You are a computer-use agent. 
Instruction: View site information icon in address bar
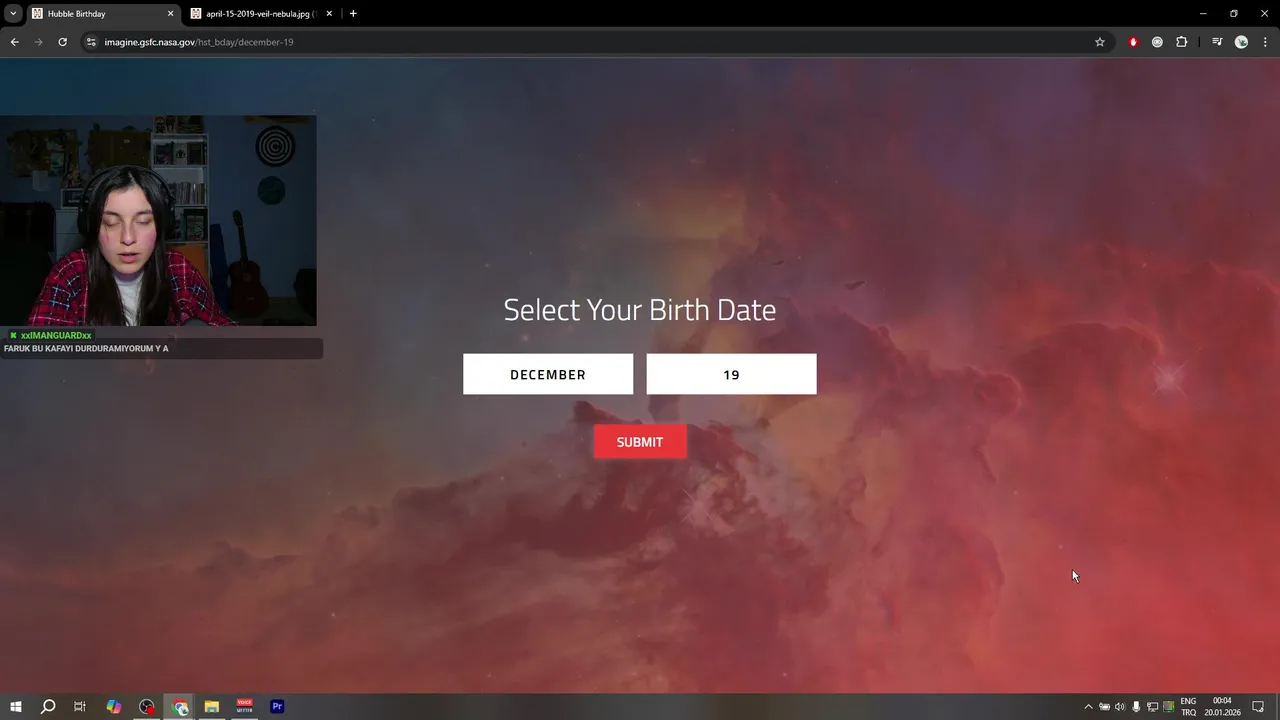pos(91,42)
